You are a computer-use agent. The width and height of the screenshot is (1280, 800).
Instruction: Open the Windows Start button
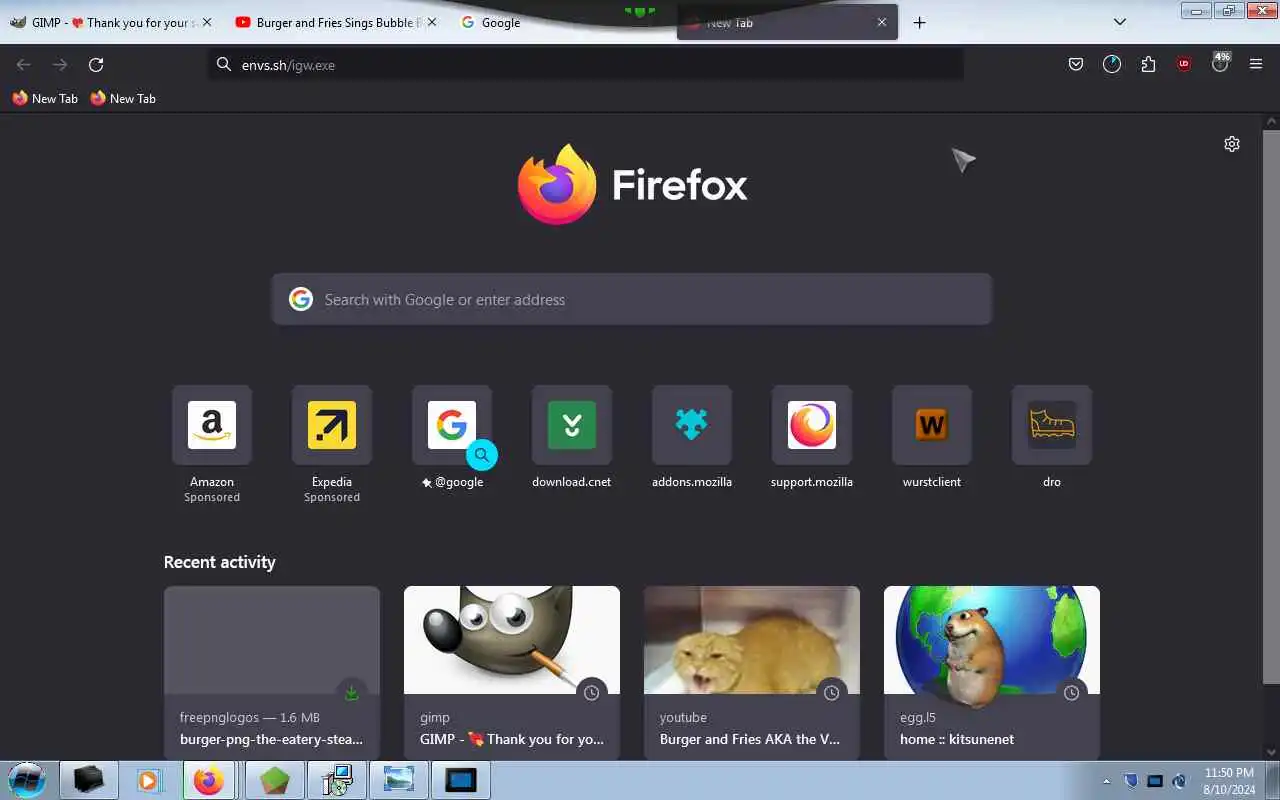tap(26, 780)
